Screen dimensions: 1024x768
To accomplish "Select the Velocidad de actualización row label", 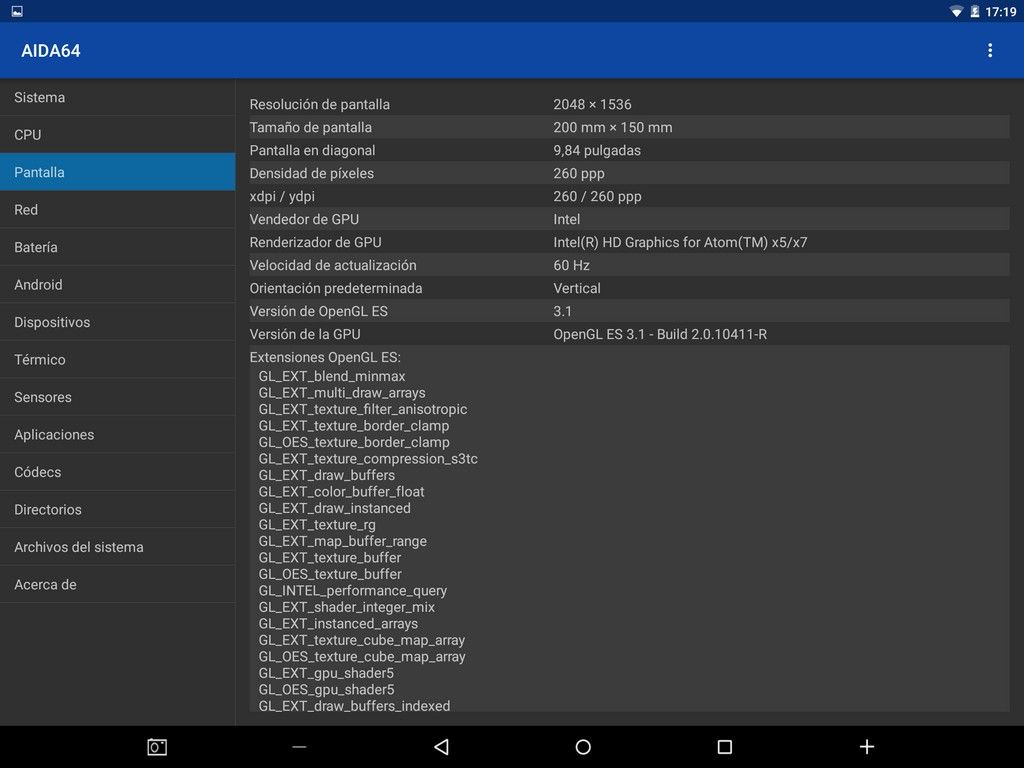I will tap(333, 265).
